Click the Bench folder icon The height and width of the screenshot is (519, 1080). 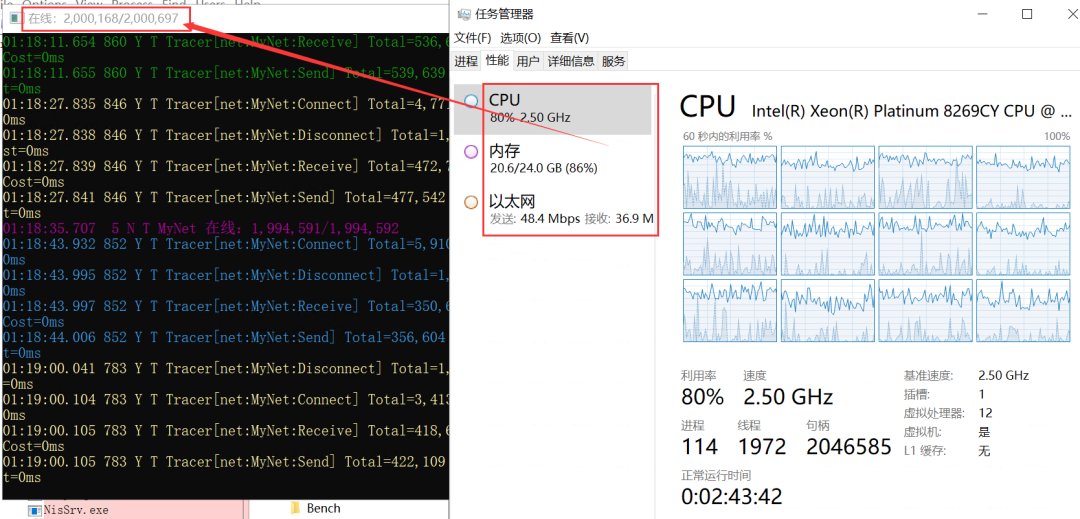tap(295, 509)
